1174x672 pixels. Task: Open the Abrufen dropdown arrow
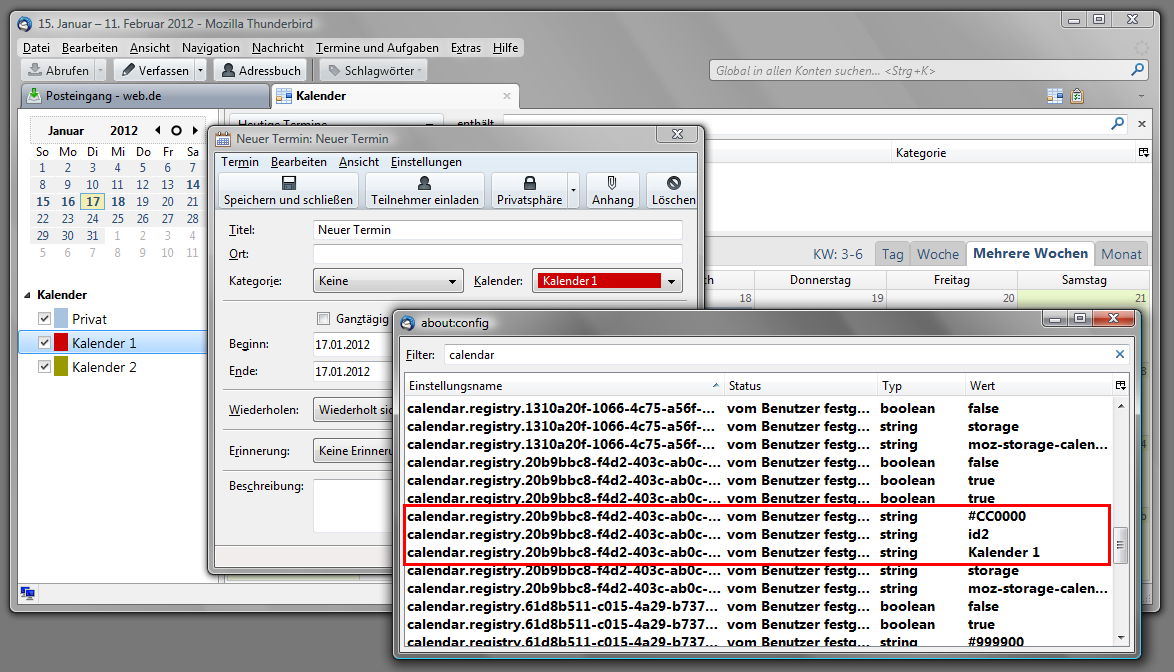pos(100,70)
